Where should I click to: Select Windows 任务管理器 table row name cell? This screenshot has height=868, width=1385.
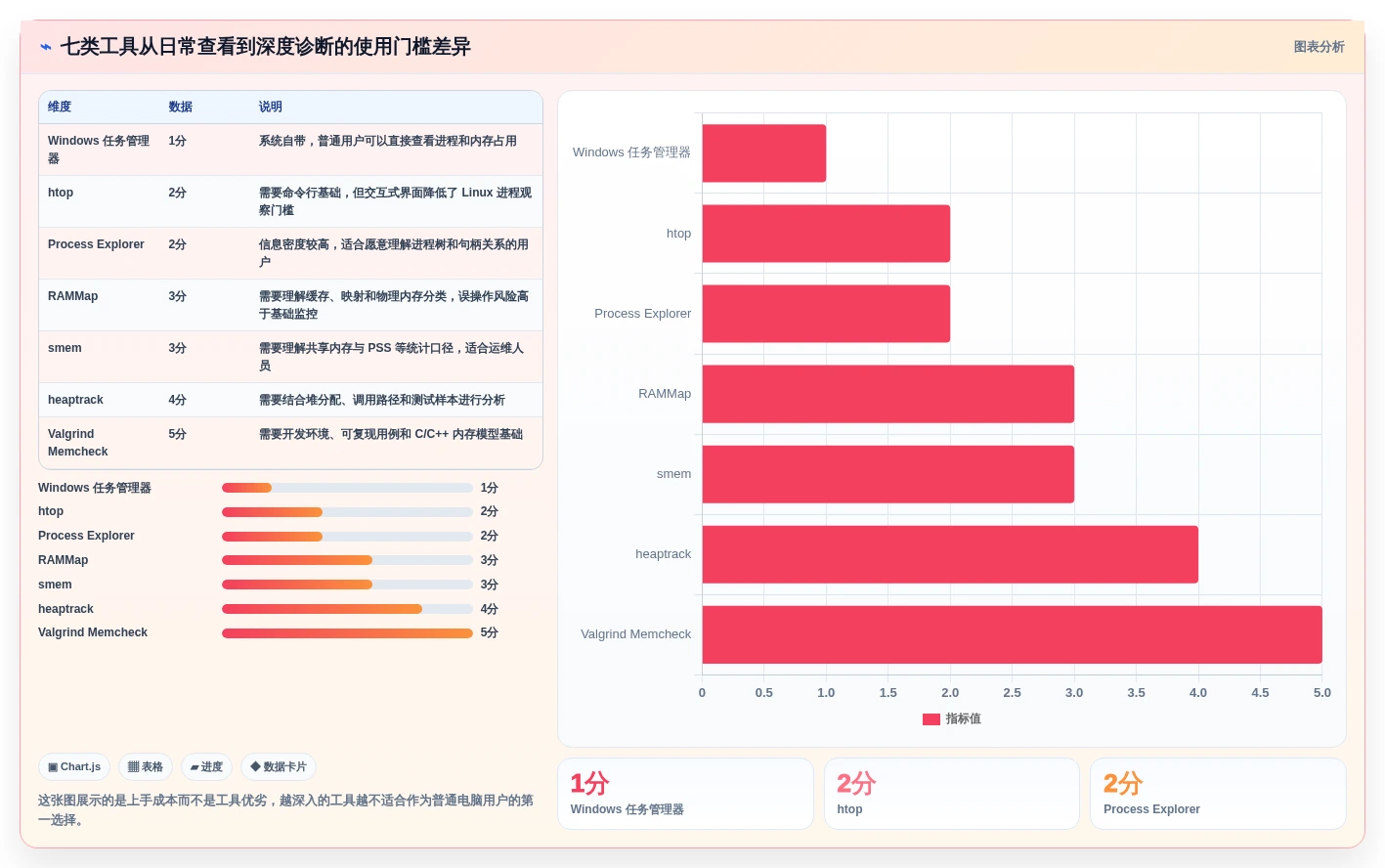pyautogui.click(x=100, y=150)
